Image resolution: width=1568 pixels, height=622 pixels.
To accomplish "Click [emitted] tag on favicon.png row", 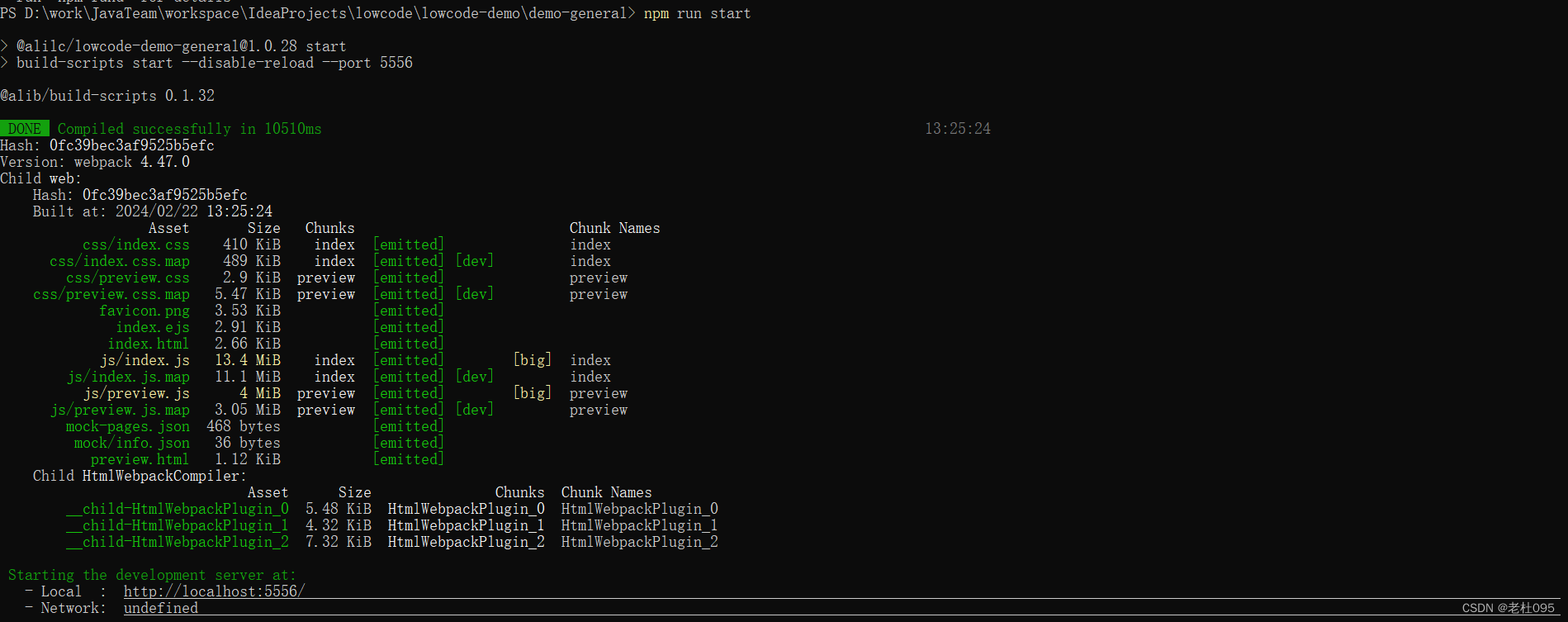I will click(x=408, y=311).
